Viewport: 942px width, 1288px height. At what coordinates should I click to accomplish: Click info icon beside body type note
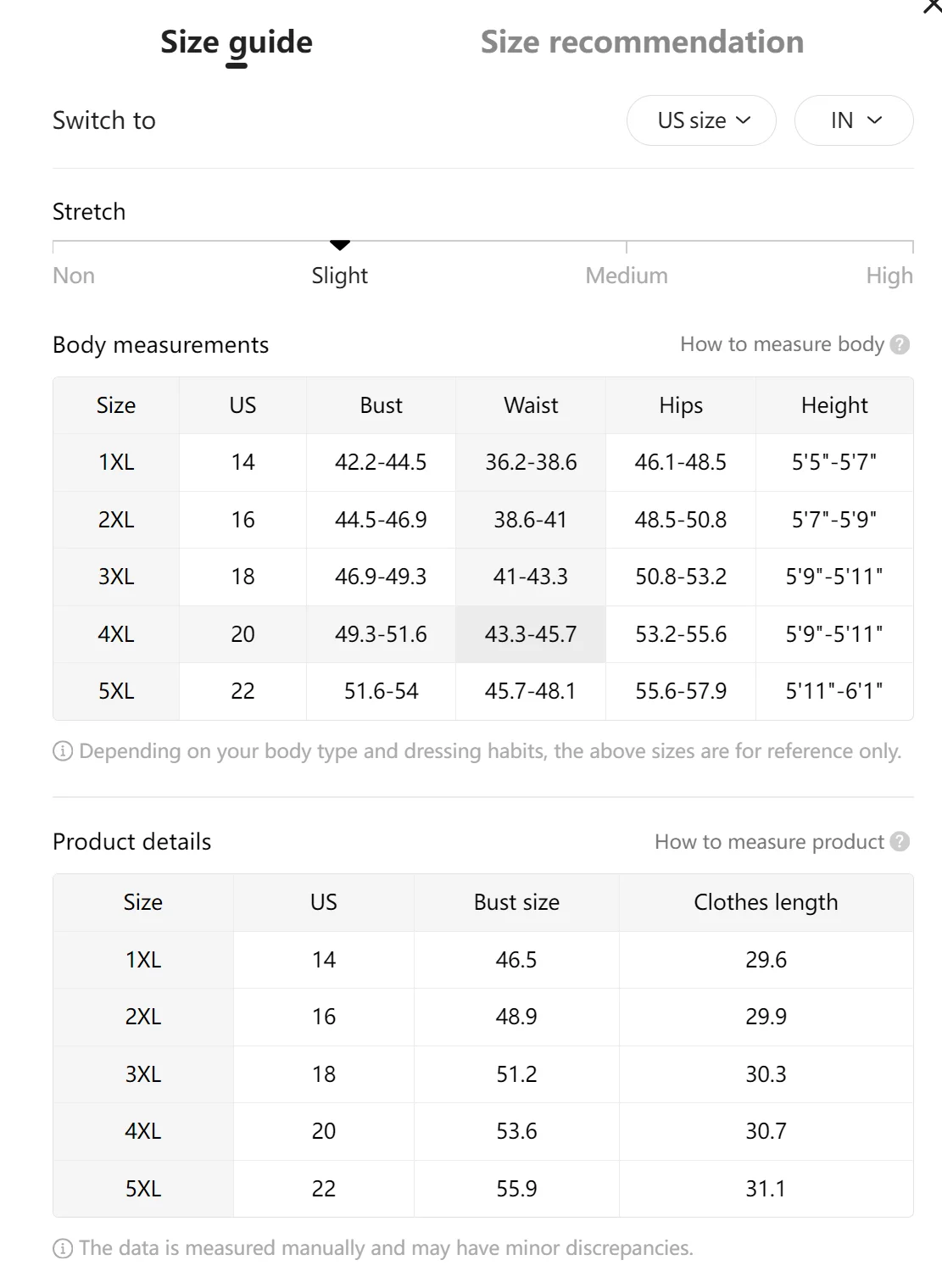coord(63,751)
